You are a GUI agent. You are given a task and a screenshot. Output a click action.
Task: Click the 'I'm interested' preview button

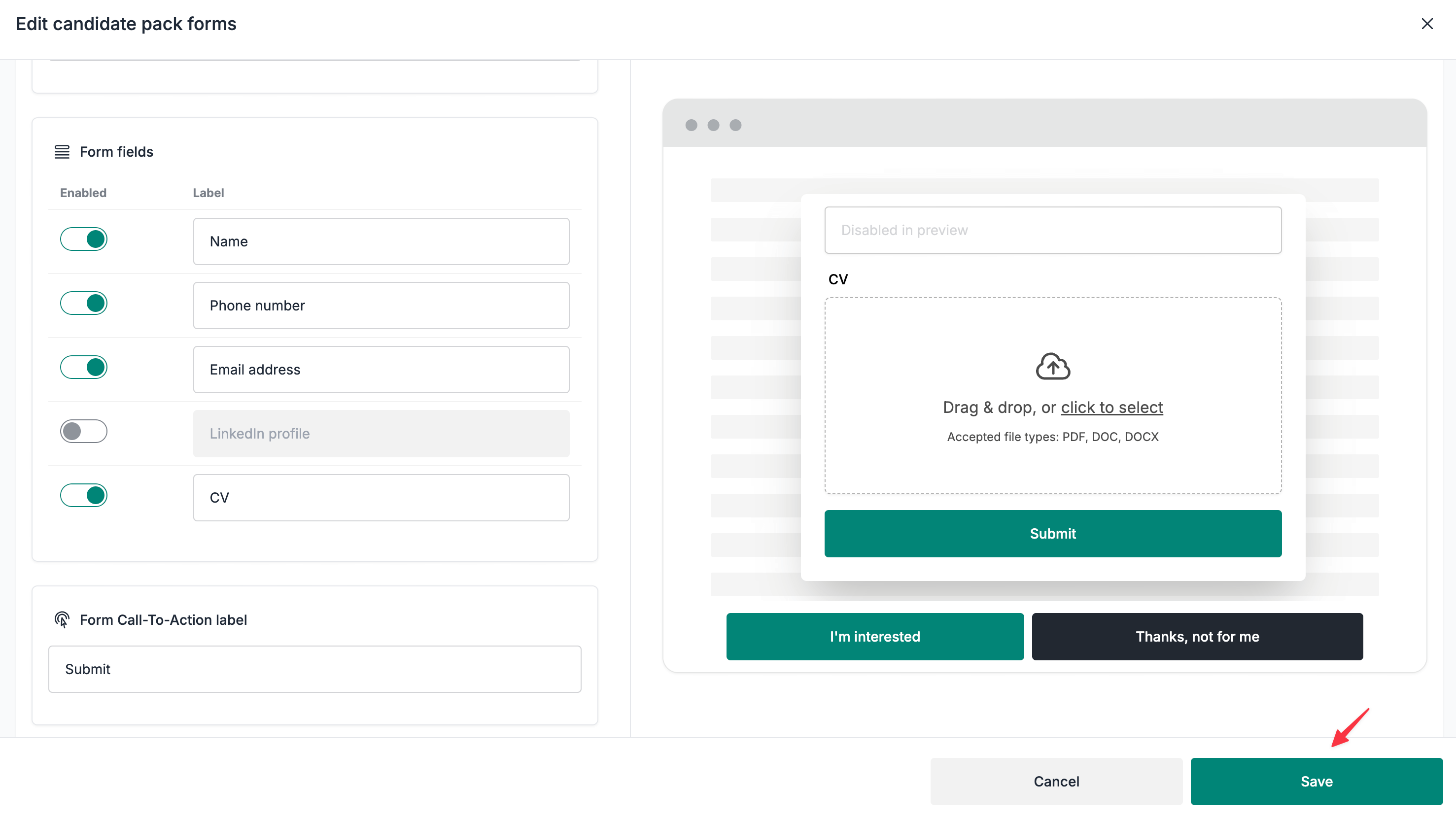874,637
